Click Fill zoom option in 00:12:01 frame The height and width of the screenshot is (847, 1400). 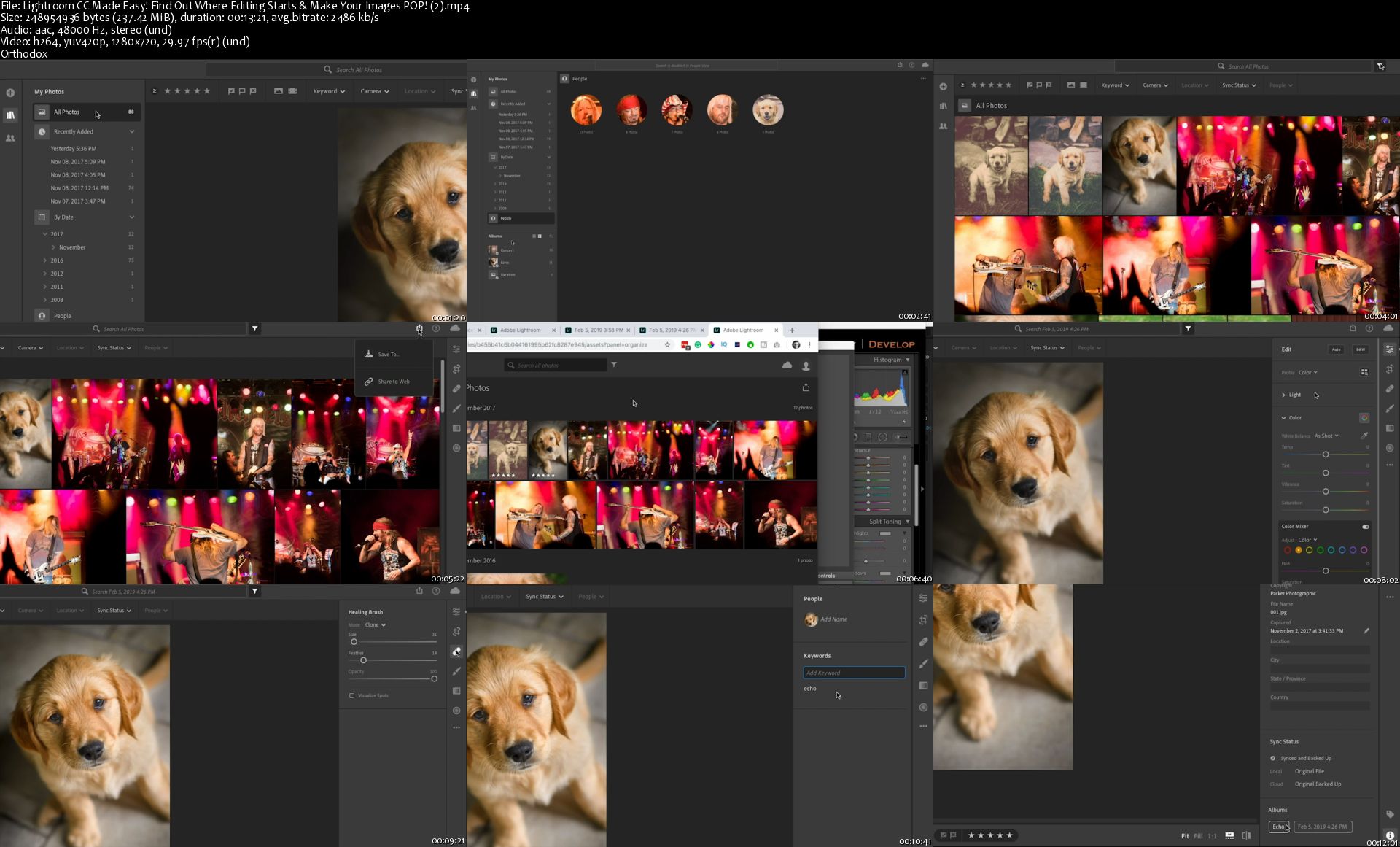(1198, 836)
